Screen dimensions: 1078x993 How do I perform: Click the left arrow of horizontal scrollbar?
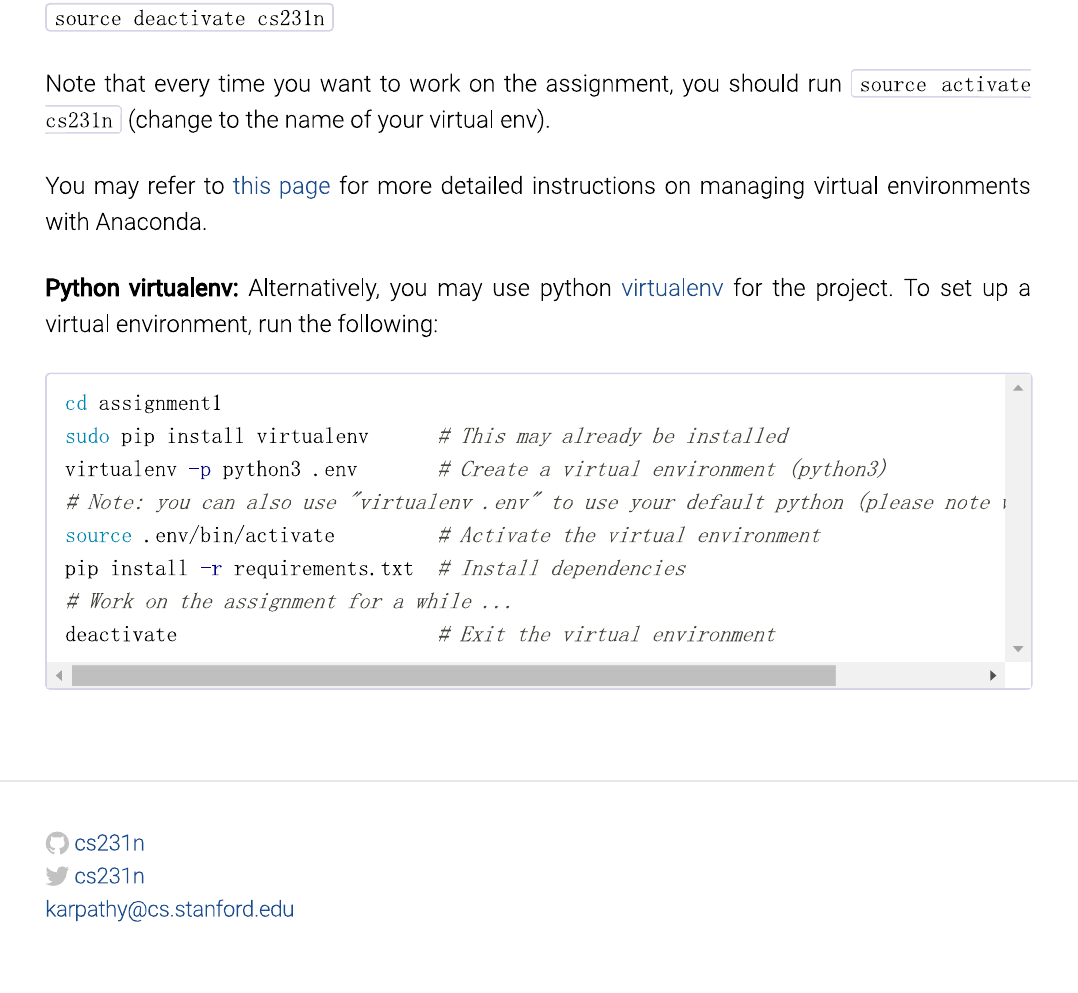59,676
